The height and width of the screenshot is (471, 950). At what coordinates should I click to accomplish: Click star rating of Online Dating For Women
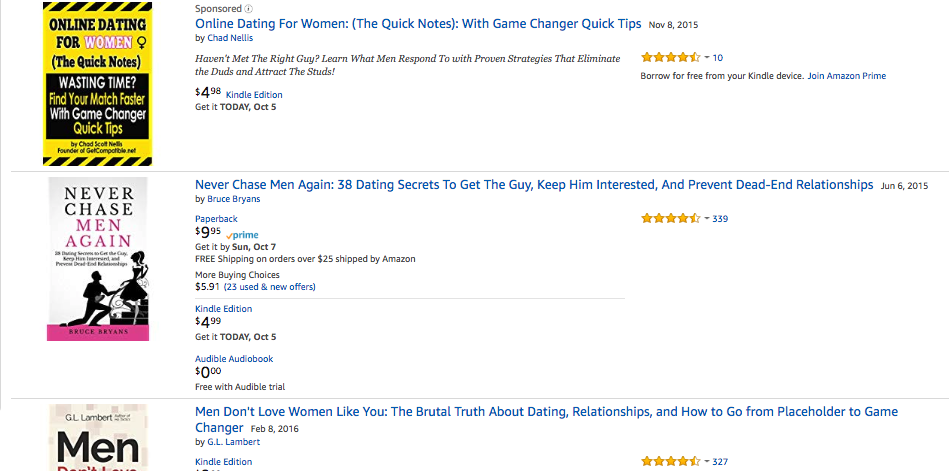point(670,58)
